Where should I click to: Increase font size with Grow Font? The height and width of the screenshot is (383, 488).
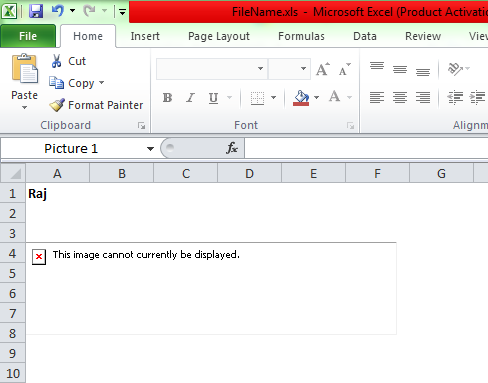coord(323,69)
